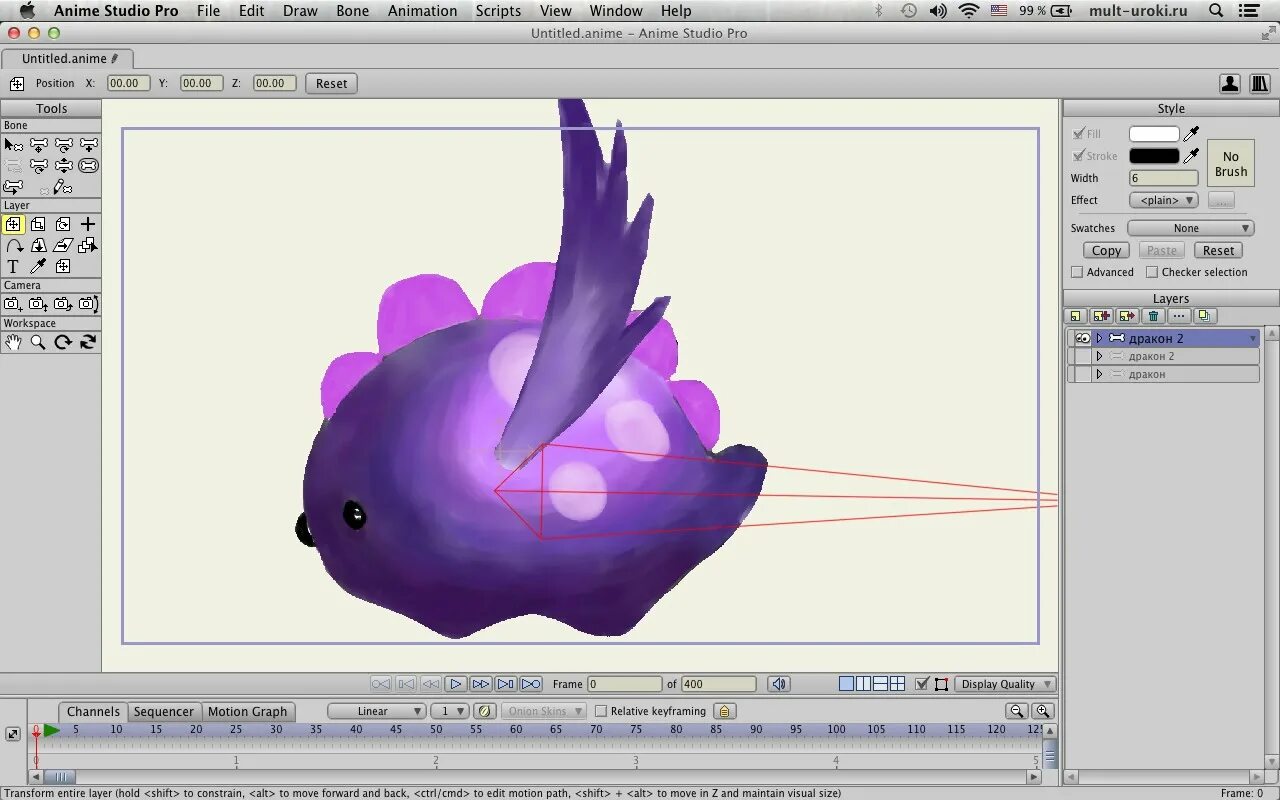Screen dimensions: 1280x800
Task: Choose the Rotate Workspace tool
Action: click(x=63, y=342)
